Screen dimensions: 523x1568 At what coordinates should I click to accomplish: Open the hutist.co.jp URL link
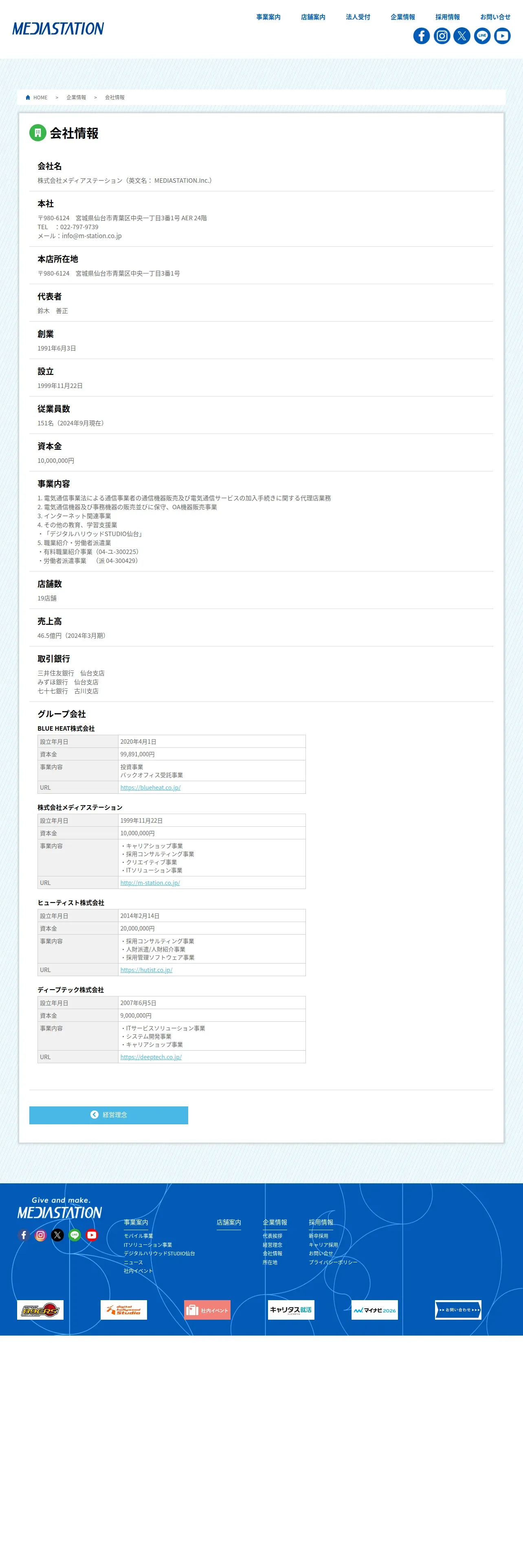(146, 970)
